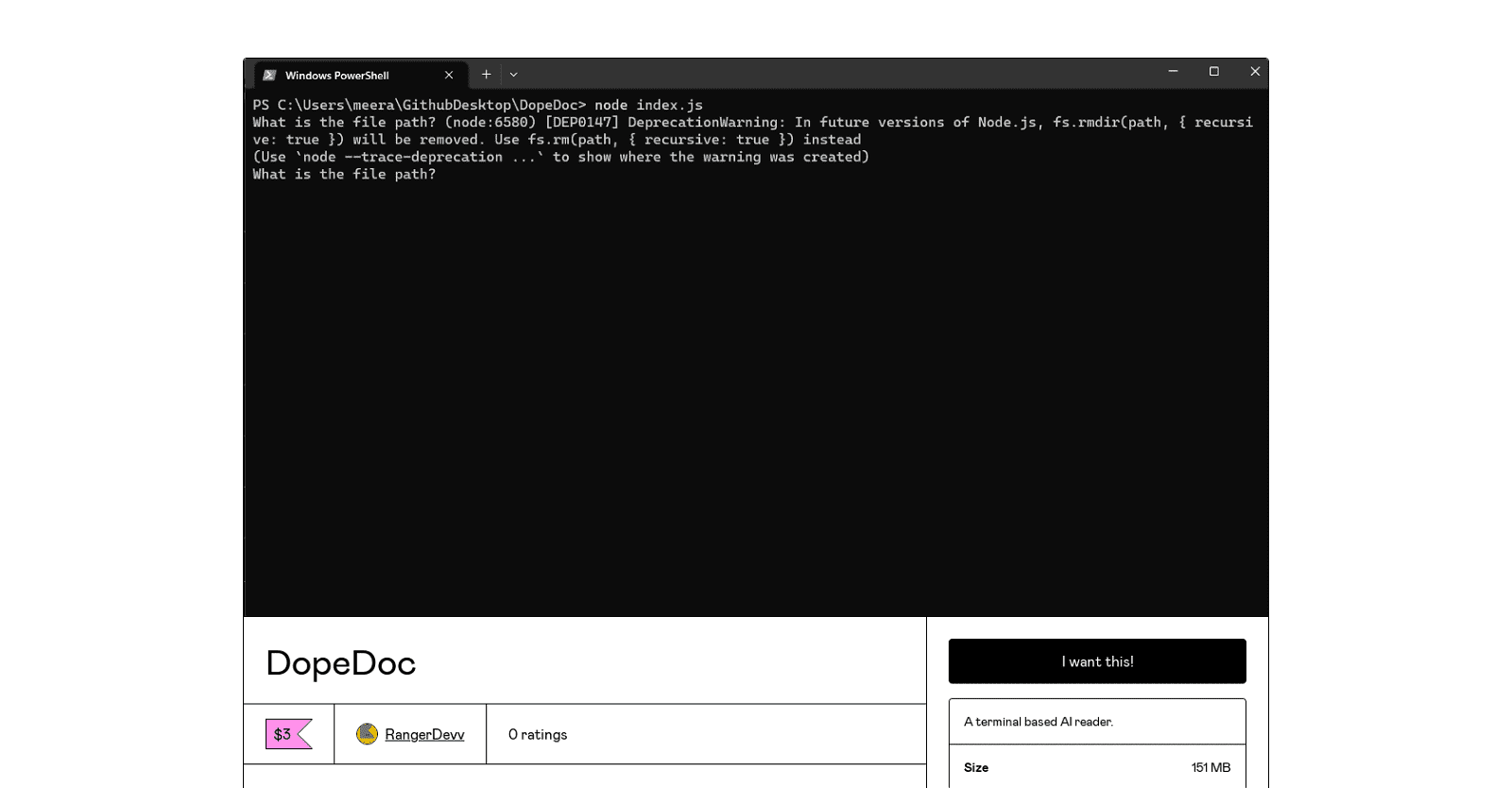Click the DopeDoc product title
Viewport: 1512px width, 788px height.
pyautogui.click(x=340, y=663)
